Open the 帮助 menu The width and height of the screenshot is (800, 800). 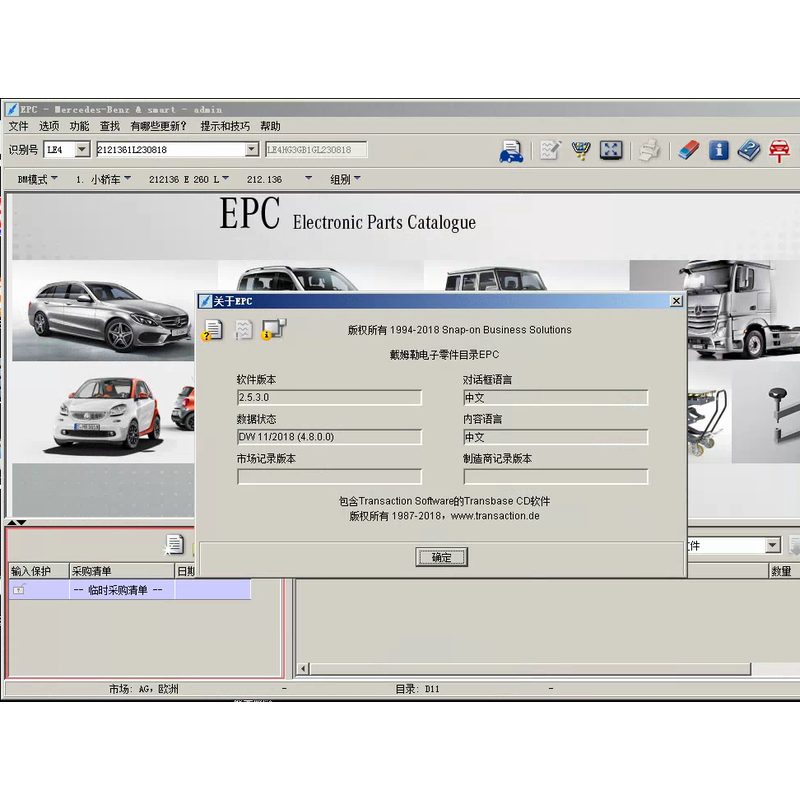270,126
